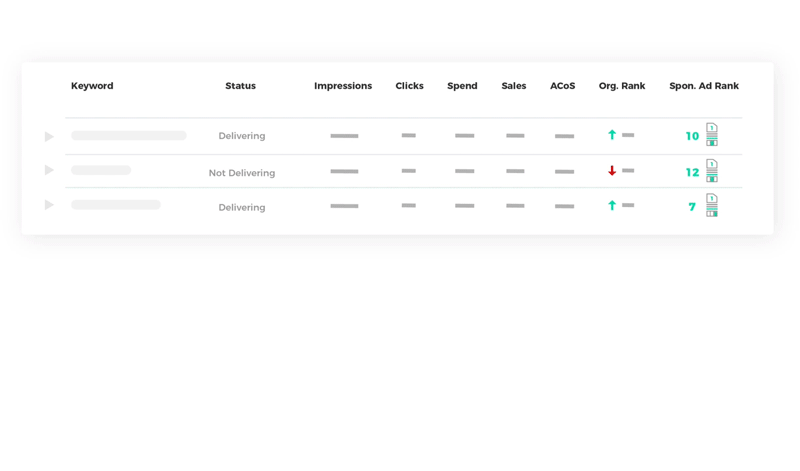Image resolution: width=800 pixels, height=471 pixels.
Task: Select the keyword placeholder in the rank 10 row
Action: [129, 135]
